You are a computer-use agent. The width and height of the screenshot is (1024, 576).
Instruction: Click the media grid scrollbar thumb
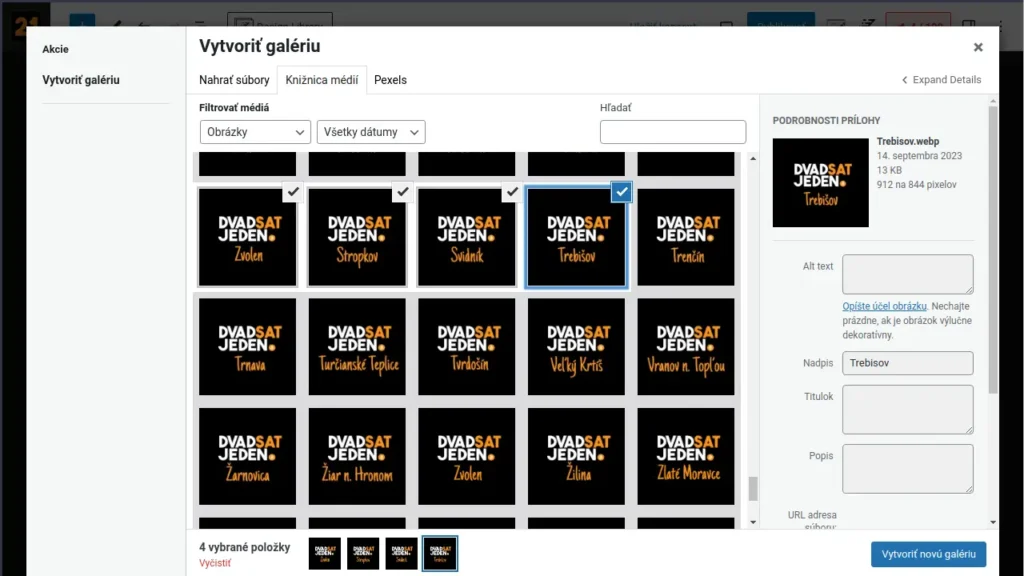[x=753, y=488]
